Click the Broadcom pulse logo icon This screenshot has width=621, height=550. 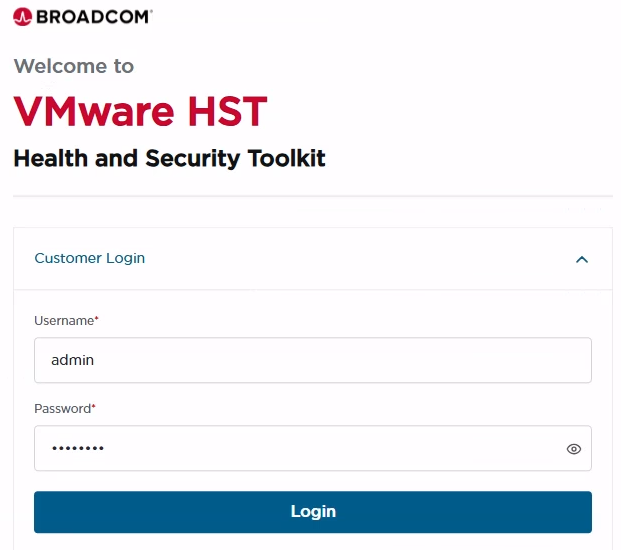(x=23, y=17)
